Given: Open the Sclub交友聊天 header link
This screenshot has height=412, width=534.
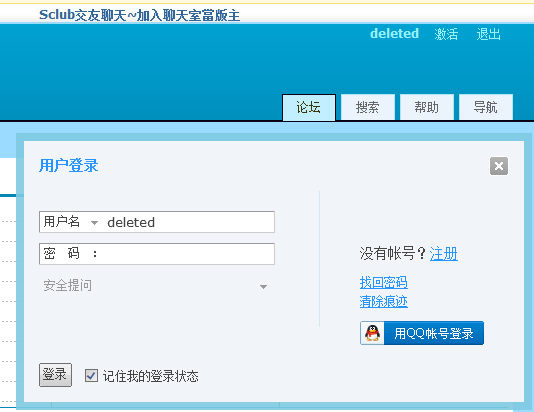Looking at the screenshot, I should (x=139, y=15).
